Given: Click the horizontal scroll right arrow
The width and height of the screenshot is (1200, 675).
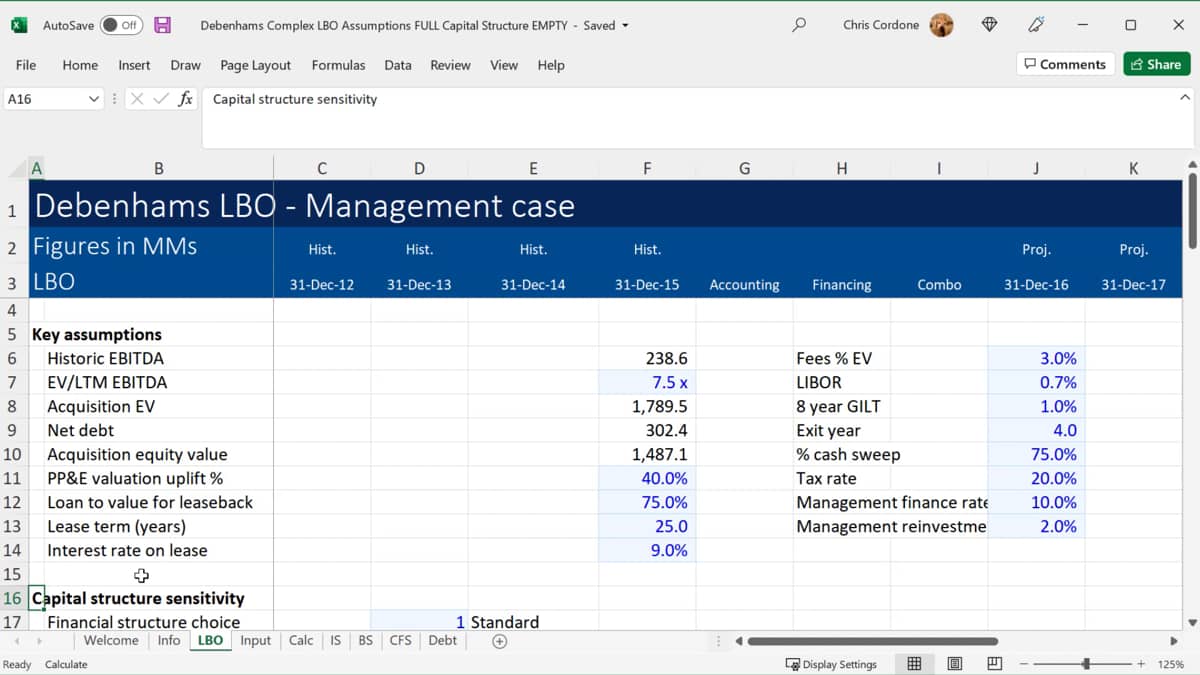Looking at the screenshot, I should click(1174, 641).
